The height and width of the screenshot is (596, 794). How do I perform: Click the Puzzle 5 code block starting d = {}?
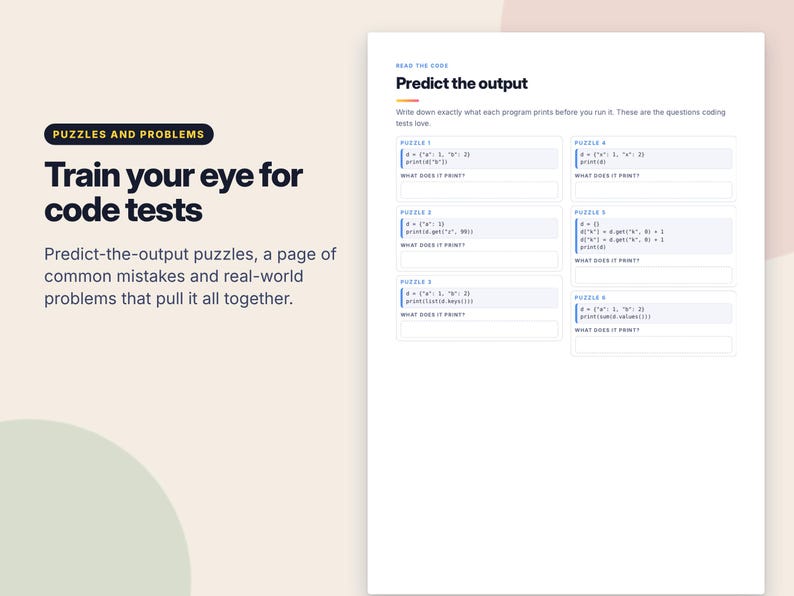(x=653, y=235)
